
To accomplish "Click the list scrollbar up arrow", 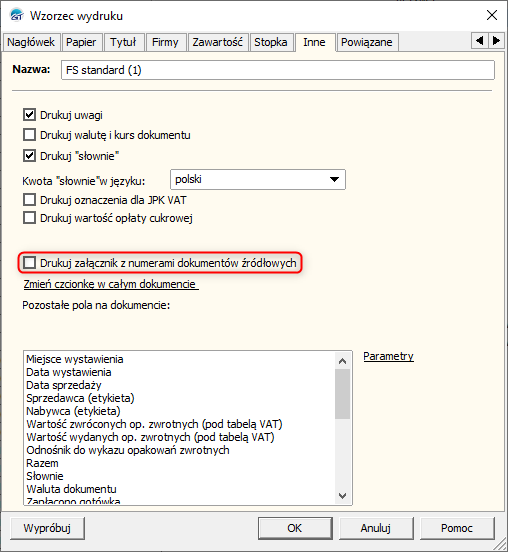I will (343, 361).
